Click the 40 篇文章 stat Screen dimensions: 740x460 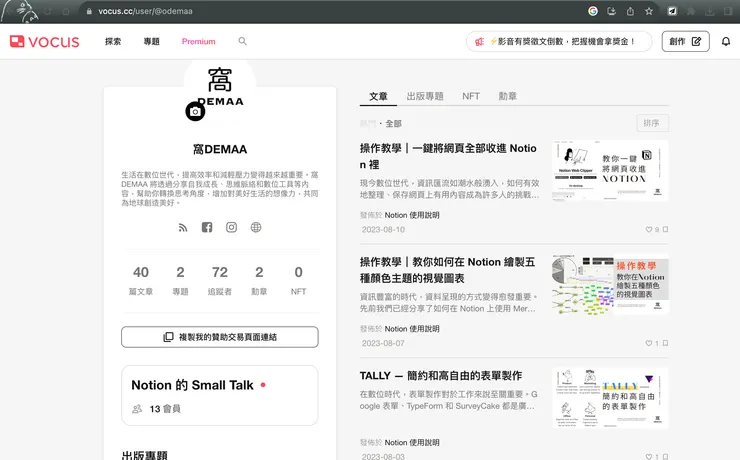[x=141, y=280]
